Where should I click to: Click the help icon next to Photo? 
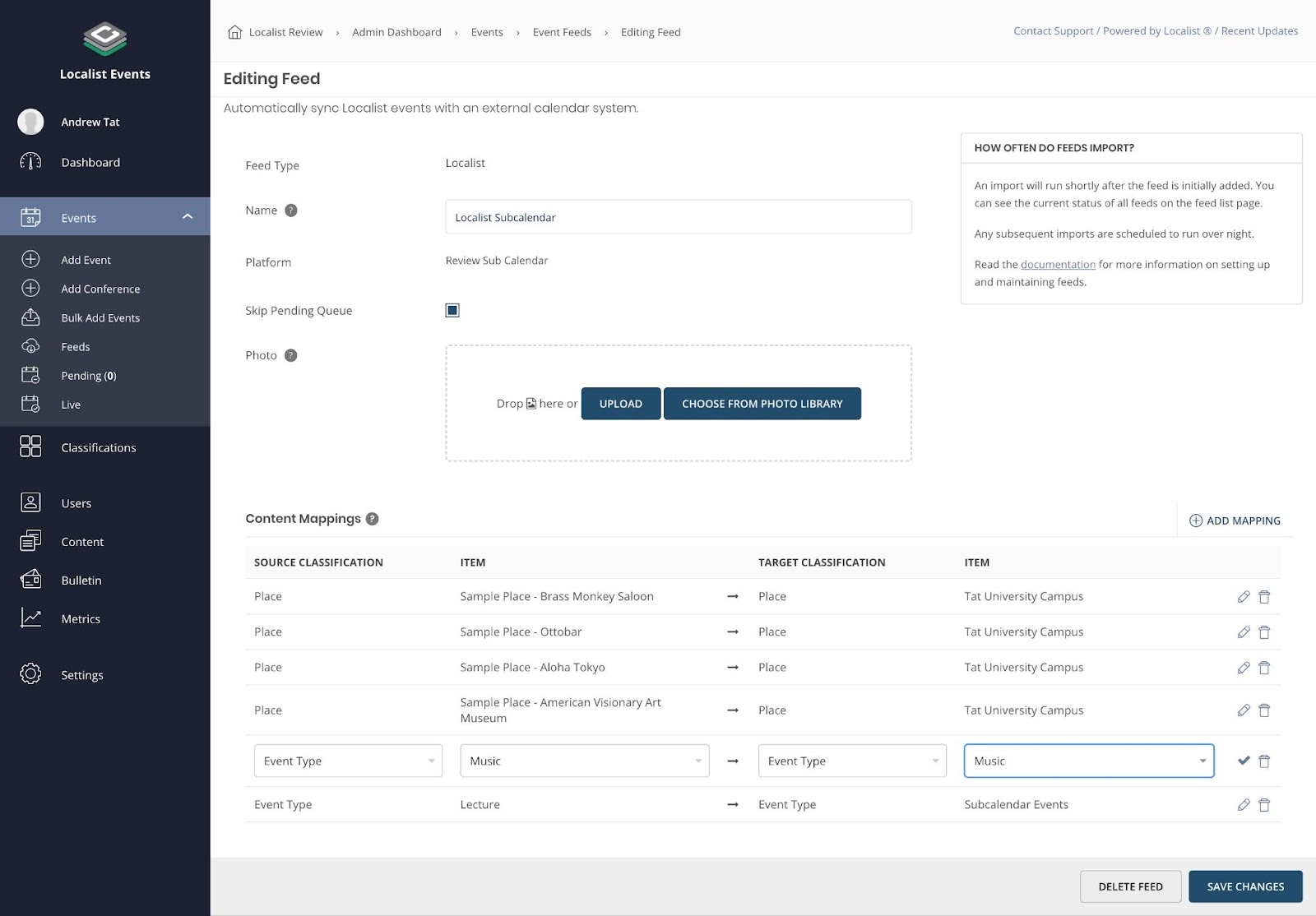pyautogui.click(x=291, y=355)
